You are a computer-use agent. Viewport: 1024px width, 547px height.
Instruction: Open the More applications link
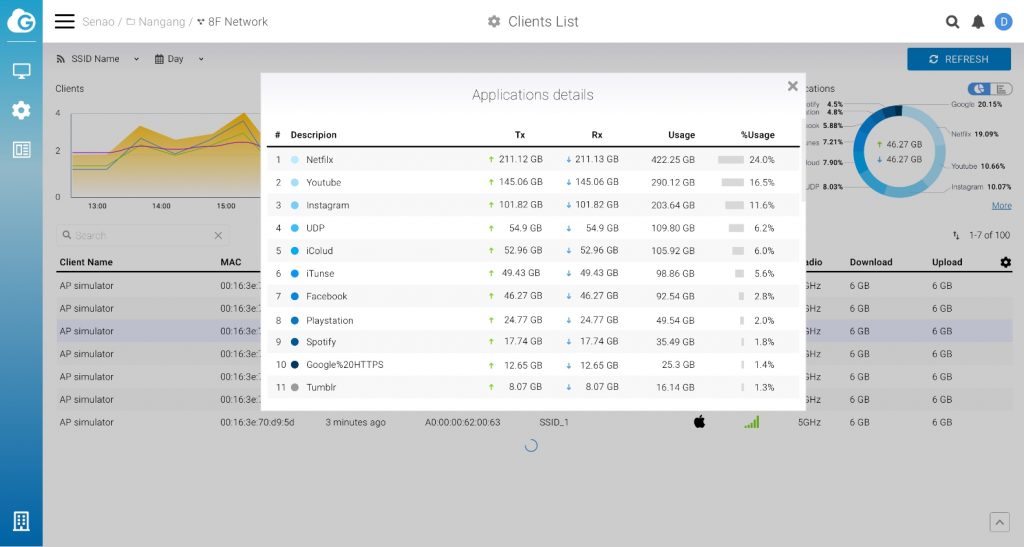pos(1001,206)
